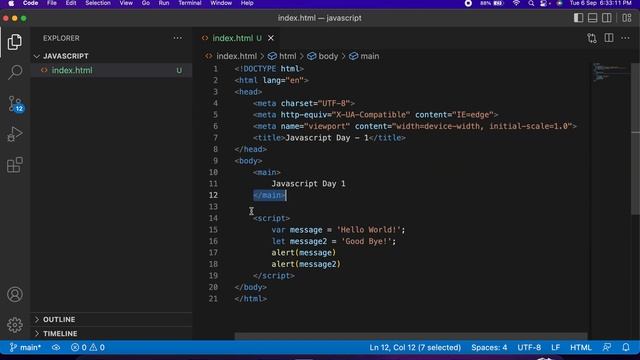
Task: Open the Run and Debug view
Action: point(15,134)
